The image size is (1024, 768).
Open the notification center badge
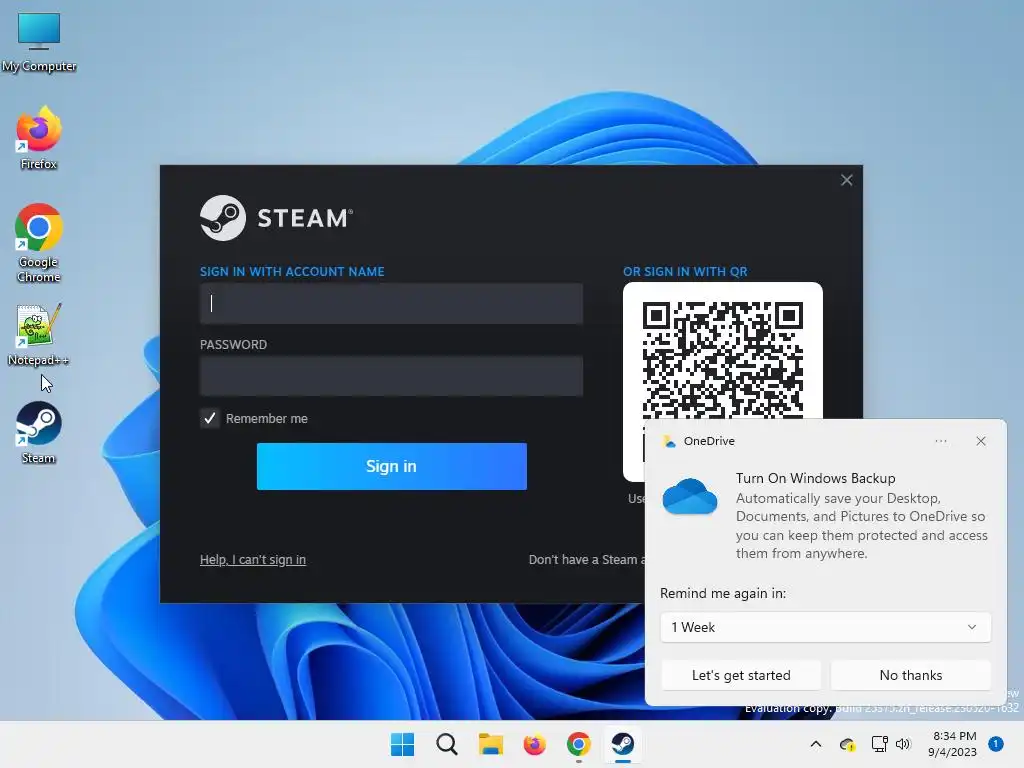pos(995,744)
